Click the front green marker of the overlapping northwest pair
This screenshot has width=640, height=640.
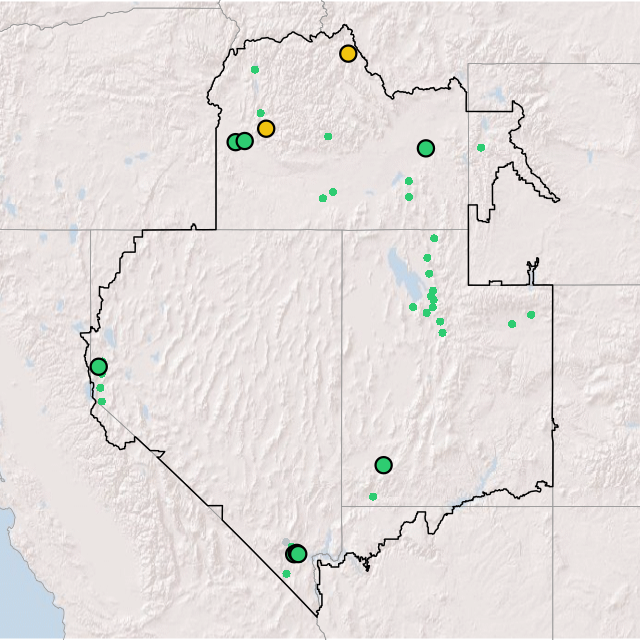tap(244, 141)
